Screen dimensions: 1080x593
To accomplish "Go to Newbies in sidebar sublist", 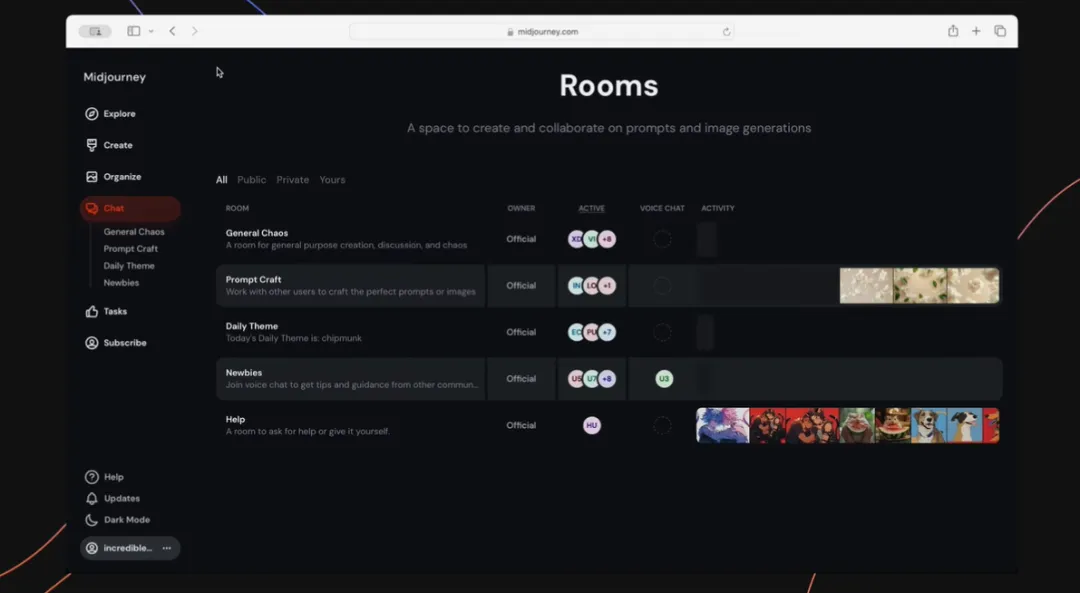I will pyautogui.click(x=121, y=283).
